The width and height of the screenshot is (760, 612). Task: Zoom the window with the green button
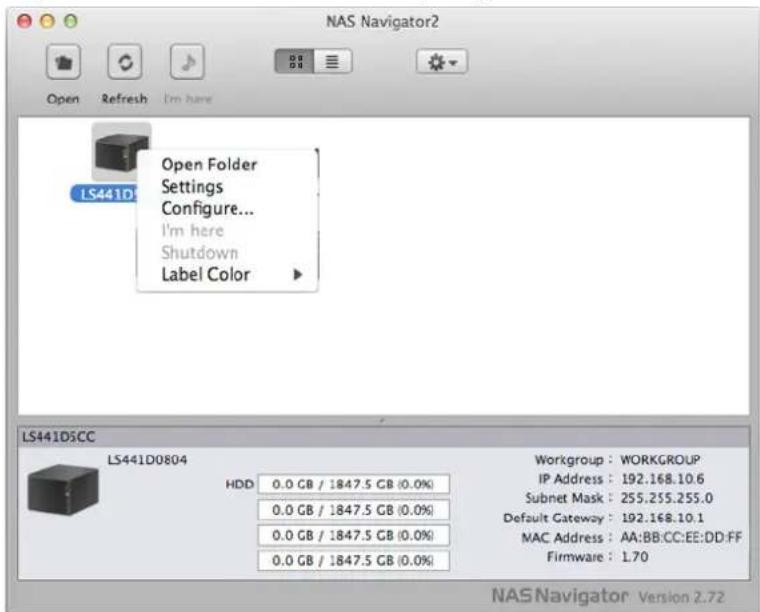coord(71,21)
